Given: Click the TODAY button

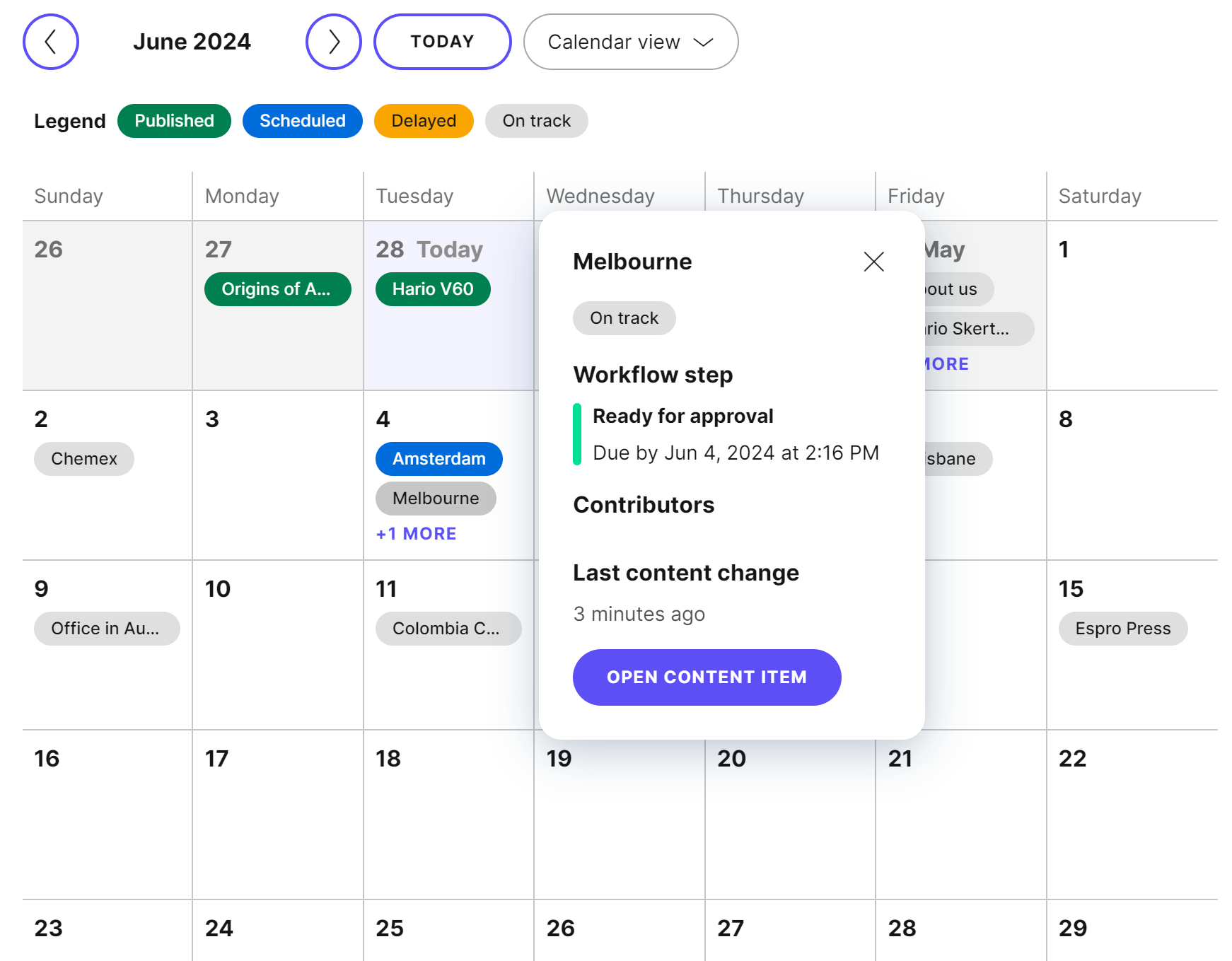Looking at the screenshot, I should pyautogui.click(x=442, y=42).
